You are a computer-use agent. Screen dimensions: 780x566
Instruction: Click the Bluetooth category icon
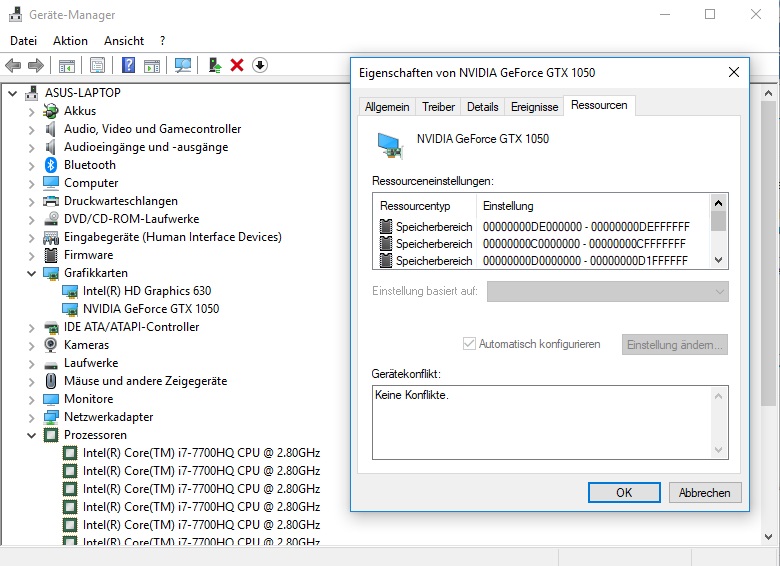(x=51, y=165)
